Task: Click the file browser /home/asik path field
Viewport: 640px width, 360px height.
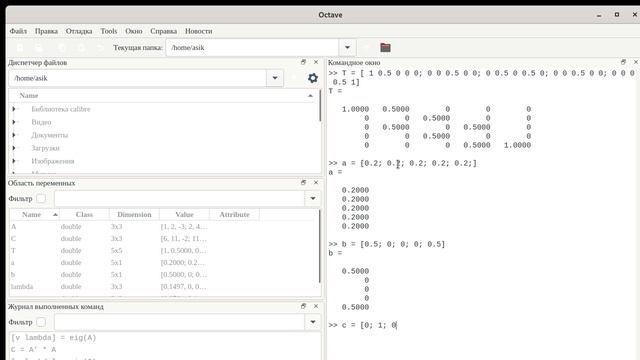Action: pos(138,78)
